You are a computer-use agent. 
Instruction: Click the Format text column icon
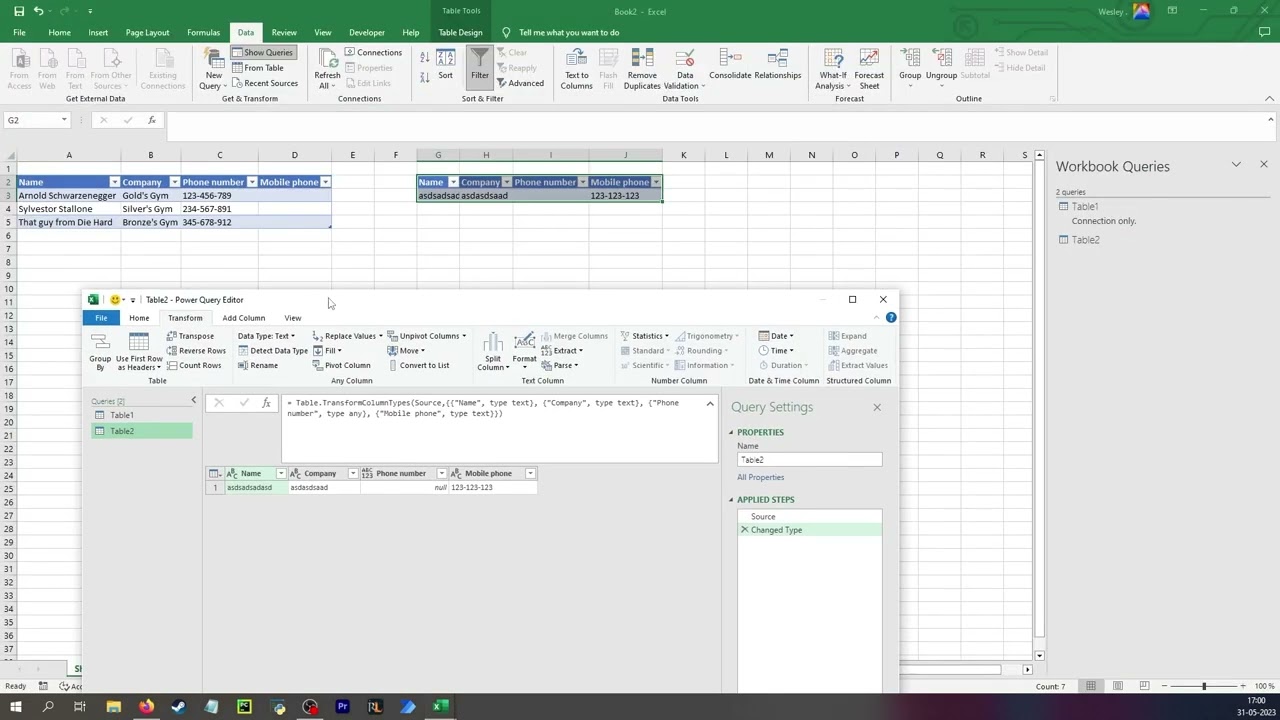point(524,351)
